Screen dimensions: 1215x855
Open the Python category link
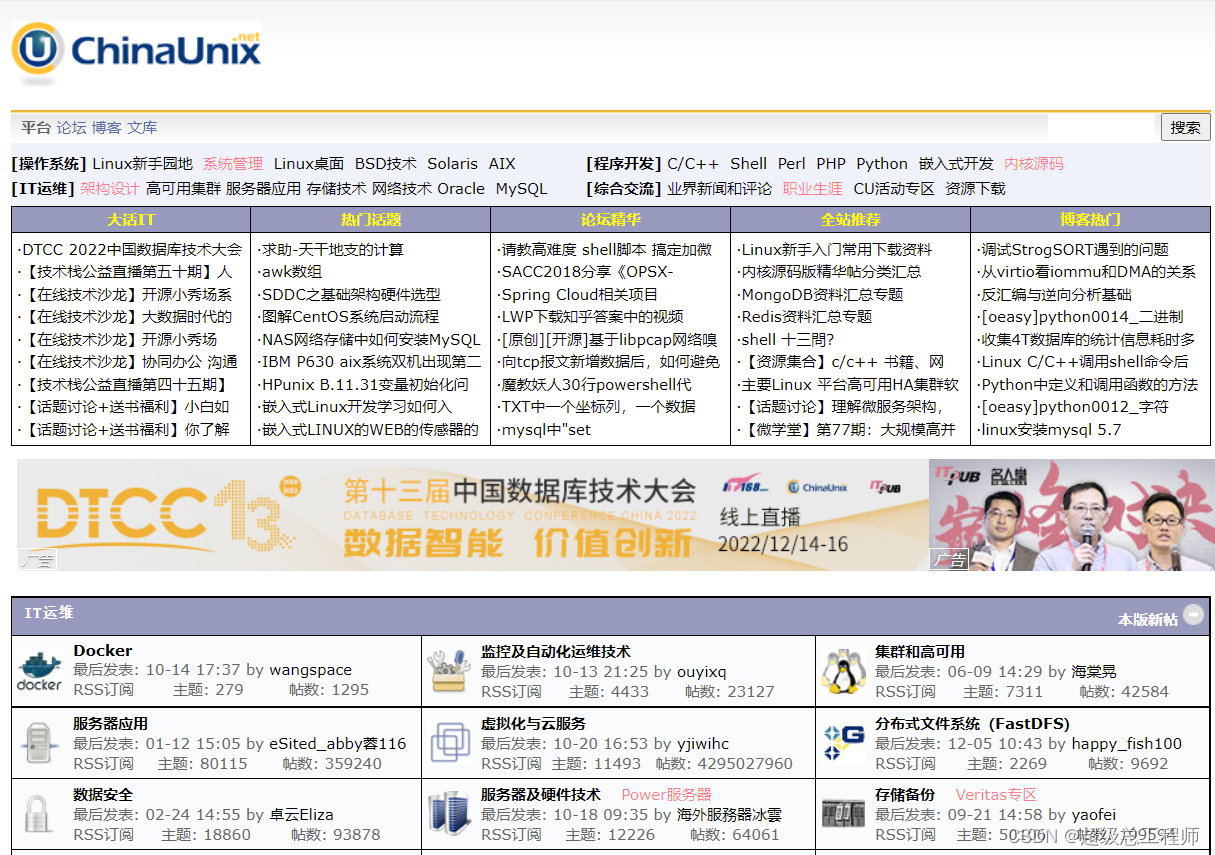882,164
